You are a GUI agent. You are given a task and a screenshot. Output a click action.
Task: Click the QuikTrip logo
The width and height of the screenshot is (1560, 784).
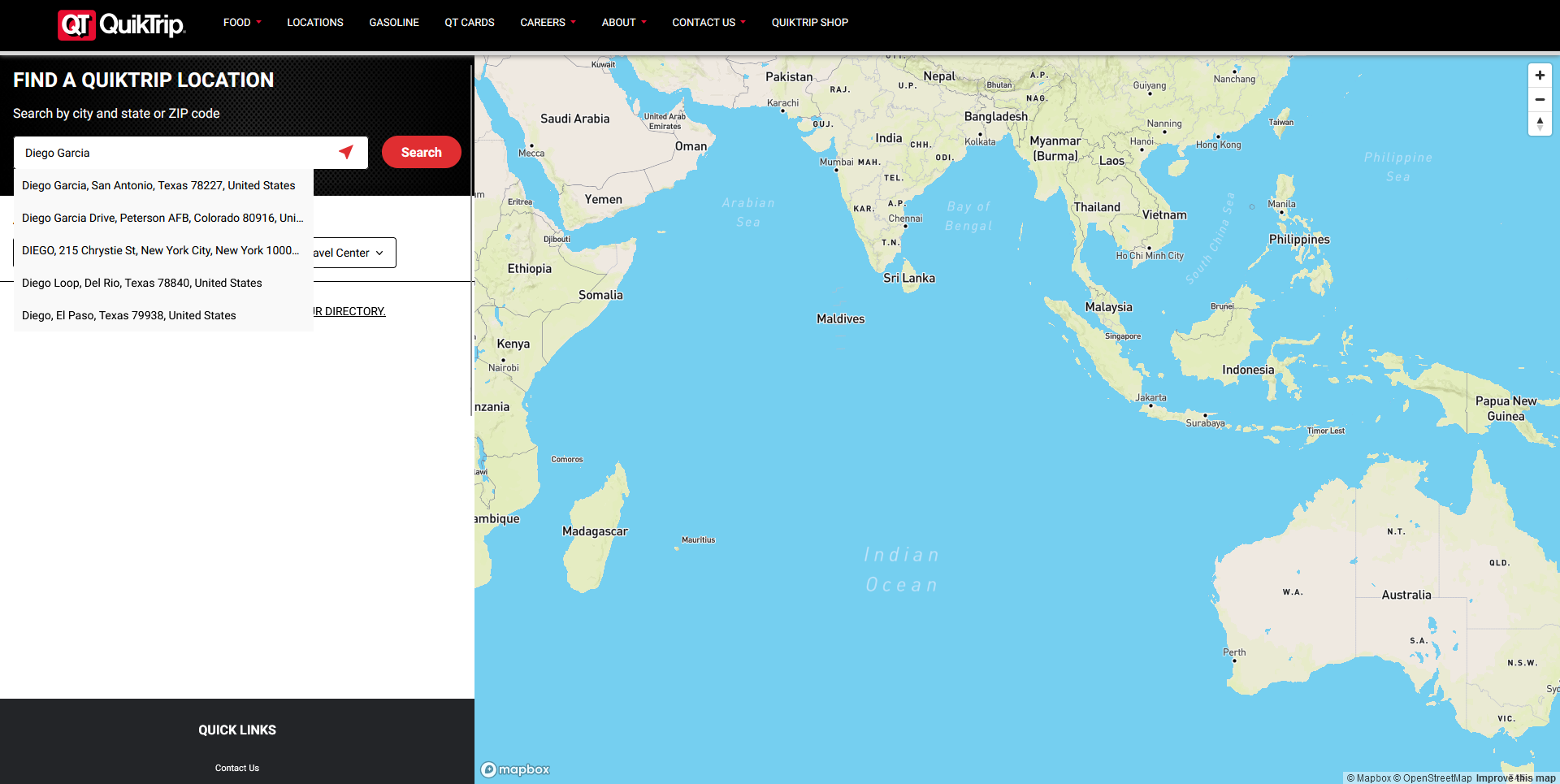(122, 24)
